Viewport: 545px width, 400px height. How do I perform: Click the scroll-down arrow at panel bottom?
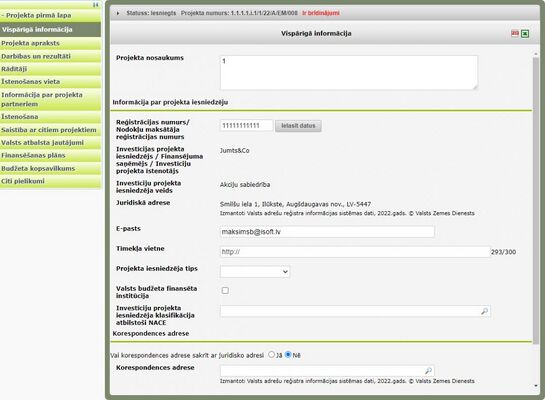[x=536, y=386]
